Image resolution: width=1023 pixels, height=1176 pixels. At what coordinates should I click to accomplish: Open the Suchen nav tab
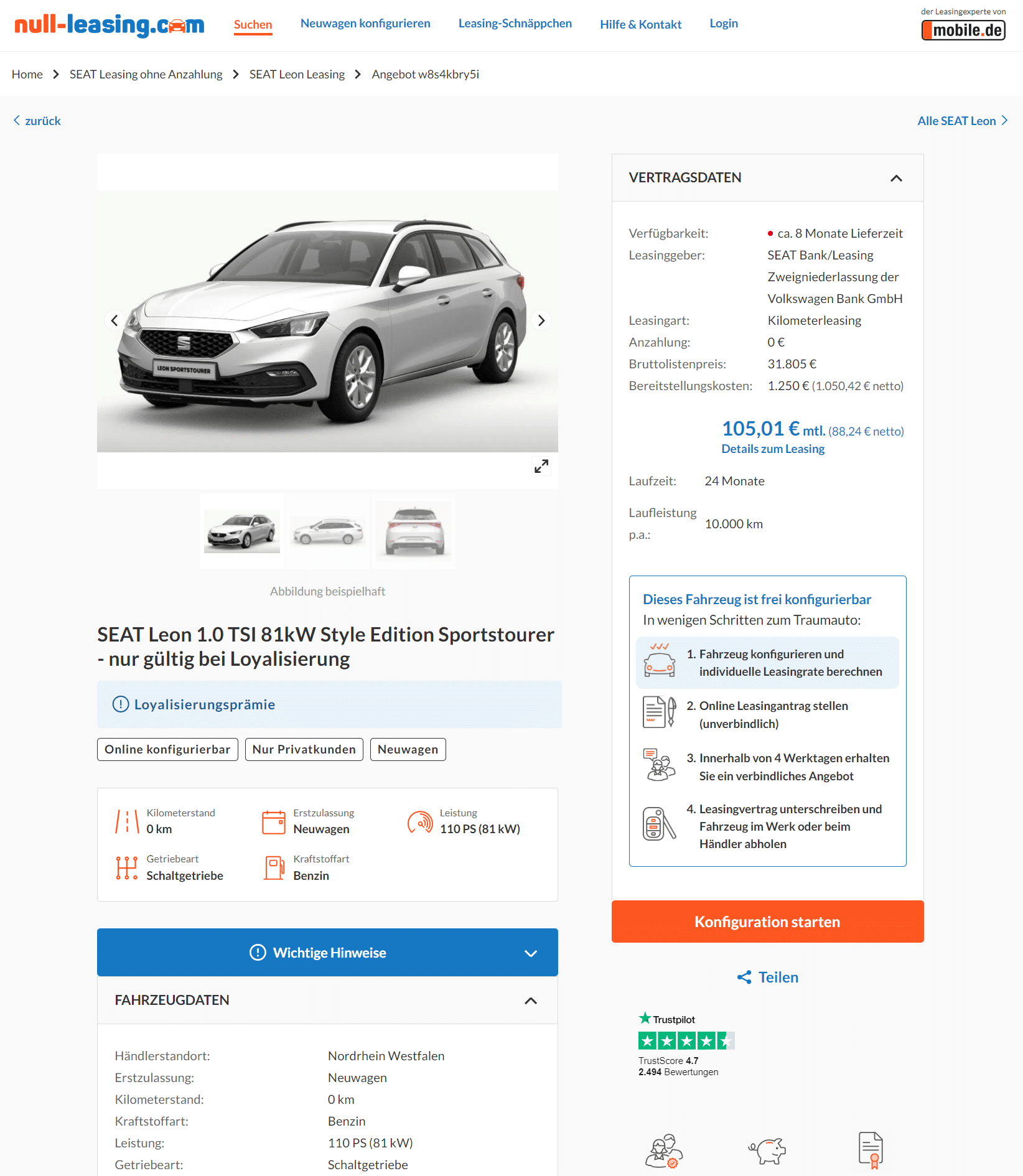(x=253, y=24)
